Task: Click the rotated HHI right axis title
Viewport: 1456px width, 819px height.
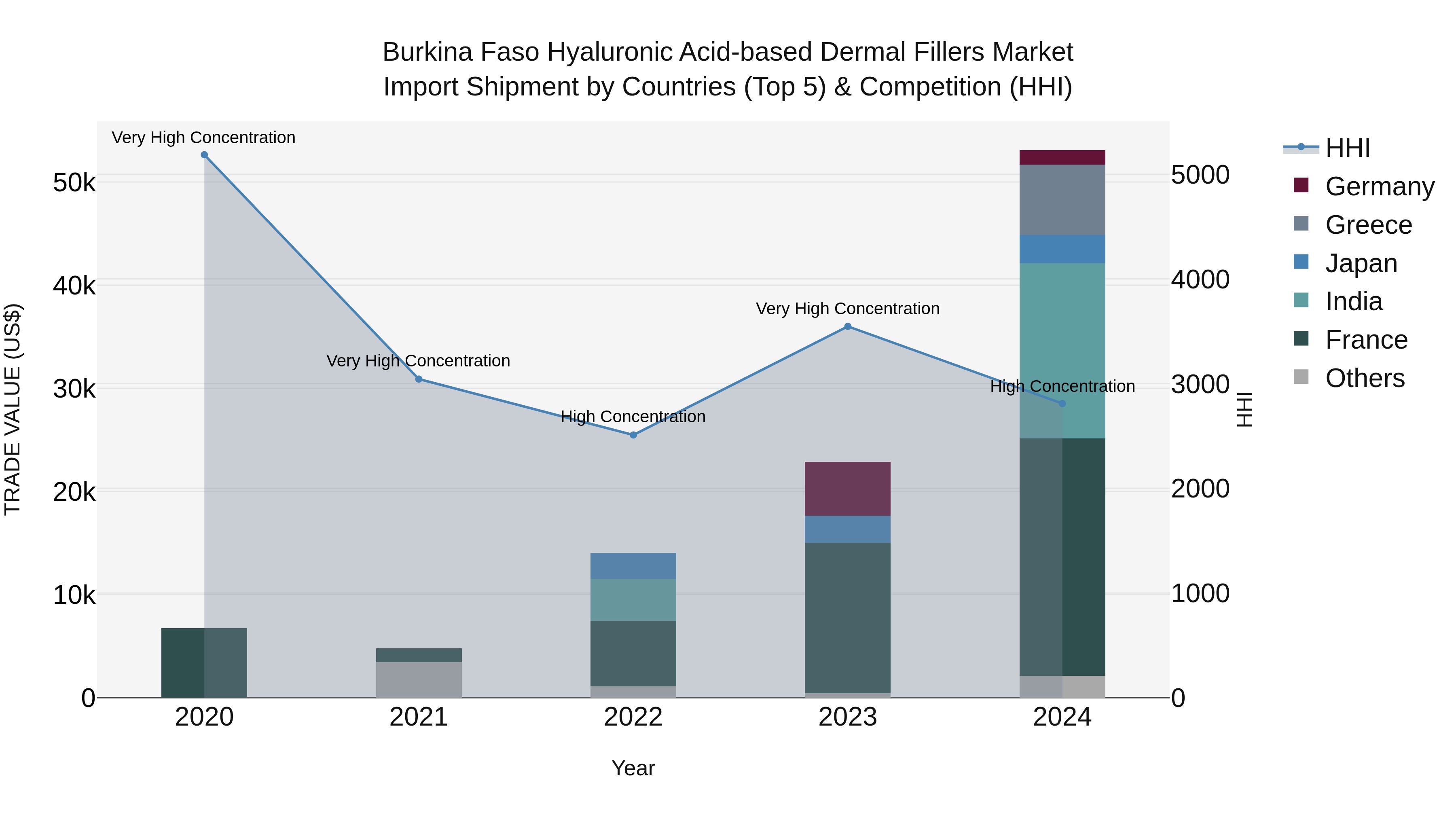Action: (1244, 409)
